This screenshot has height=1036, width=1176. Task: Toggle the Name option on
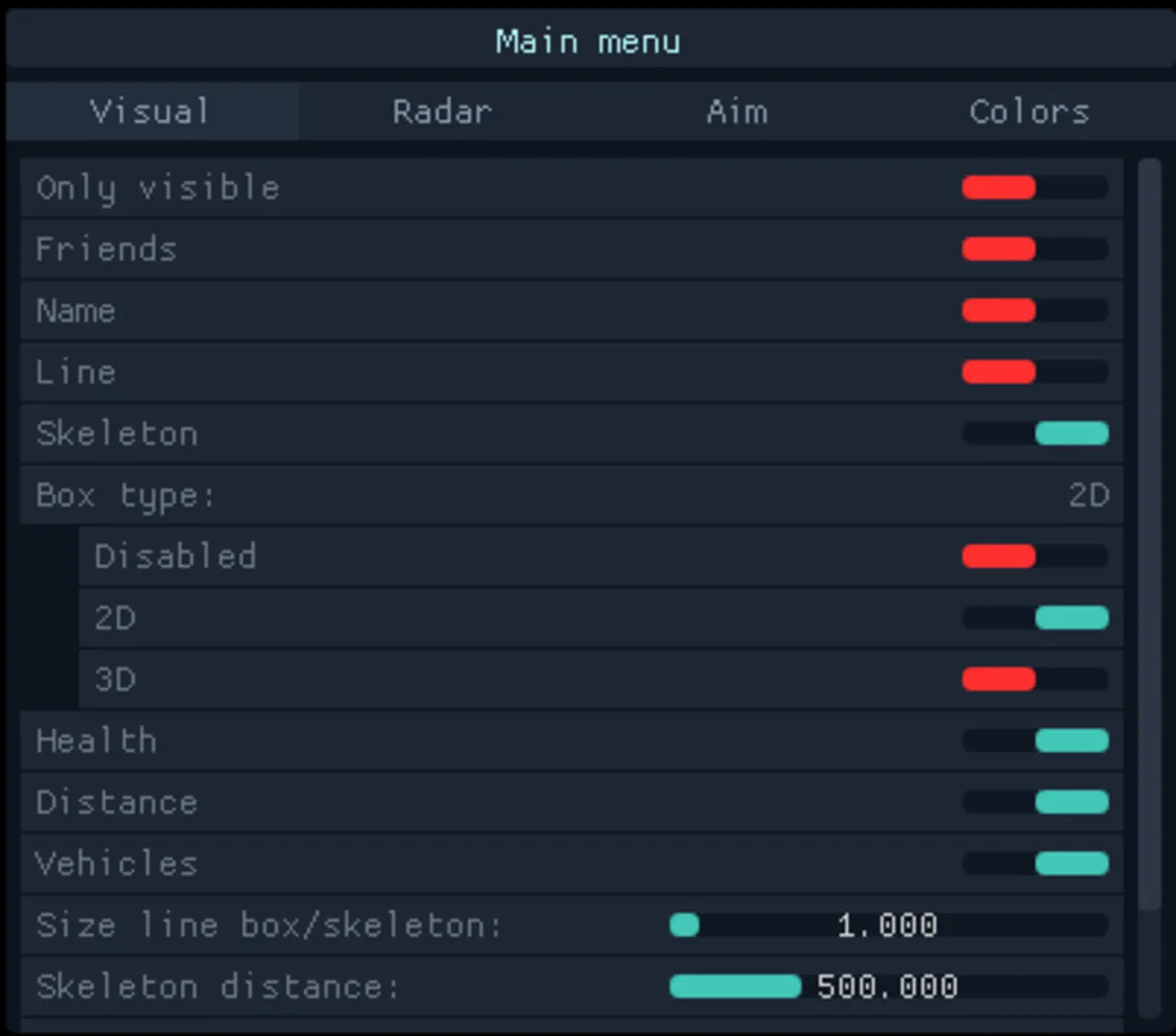point(1034,311)
